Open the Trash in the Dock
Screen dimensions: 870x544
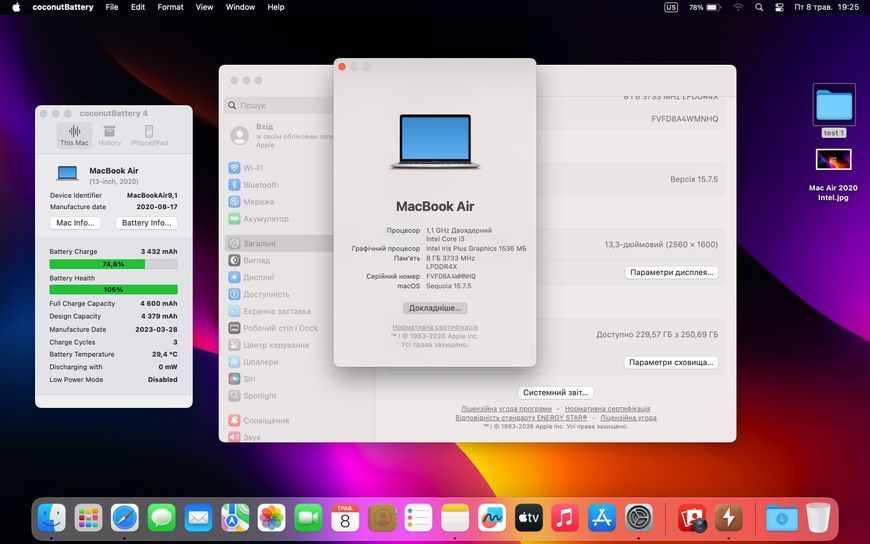point(818,518)
